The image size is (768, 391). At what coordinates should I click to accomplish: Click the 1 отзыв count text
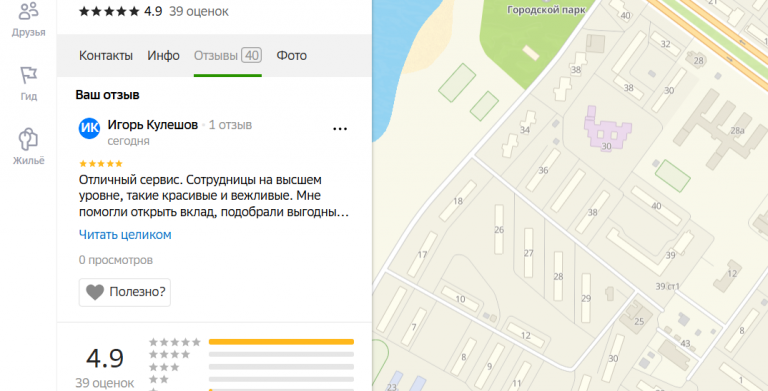pyautogui.click(x=230, y=125)
